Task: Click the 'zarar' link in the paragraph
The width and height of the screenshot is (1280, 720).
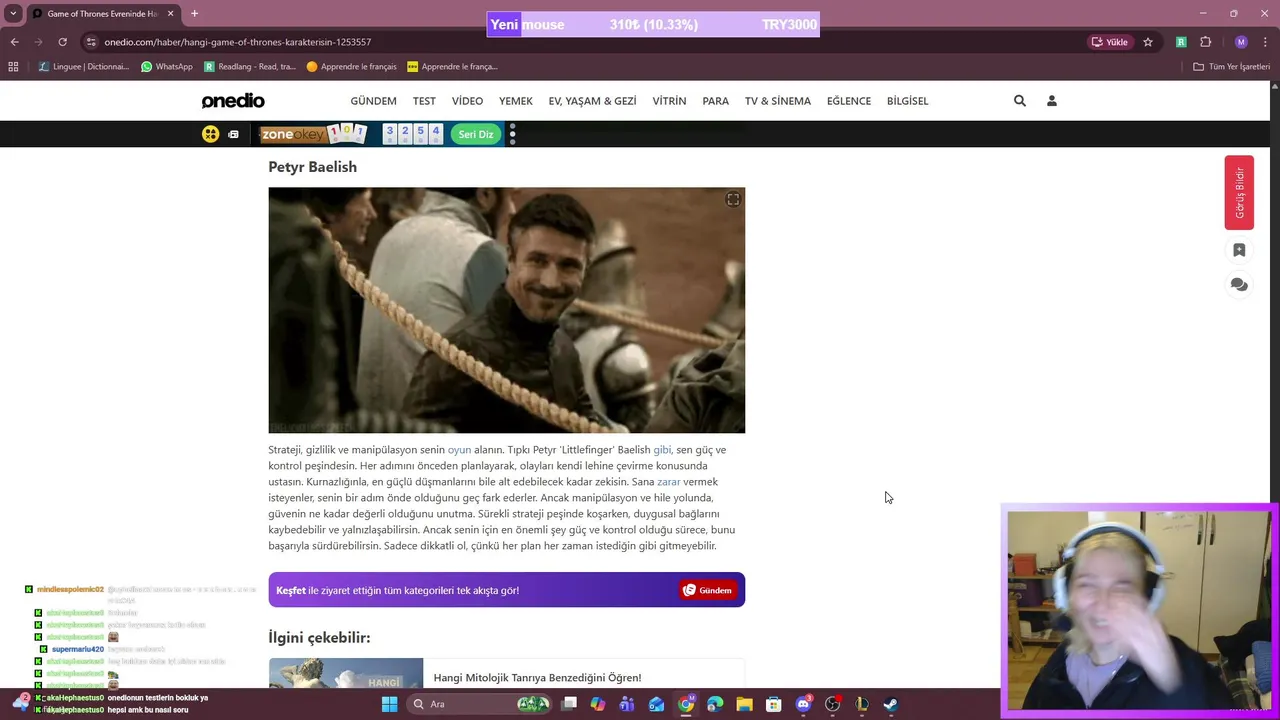Action: point(668,482)
